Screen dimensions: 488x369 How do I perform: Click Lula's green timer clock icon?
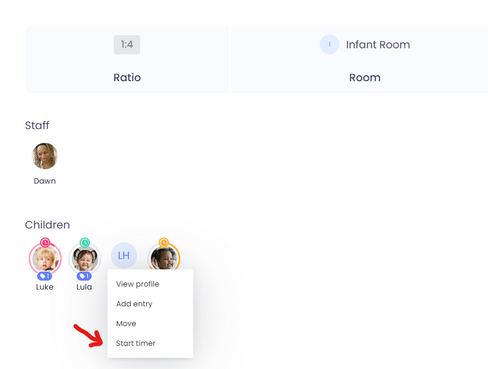point(85,242)
